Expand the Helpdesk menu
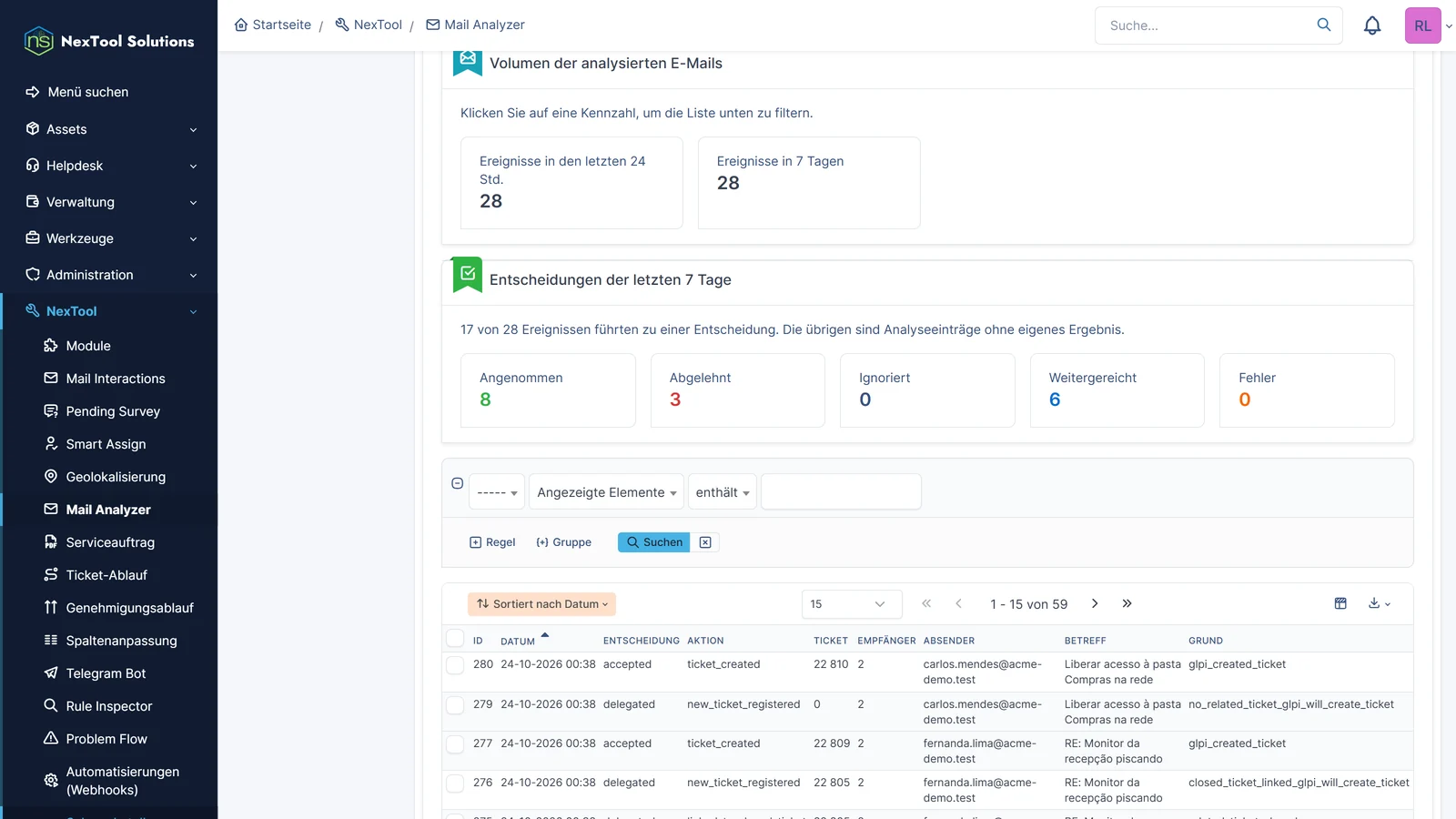Image resolution: width=1456 pixels, height=819 pixels. coord(109,166)
